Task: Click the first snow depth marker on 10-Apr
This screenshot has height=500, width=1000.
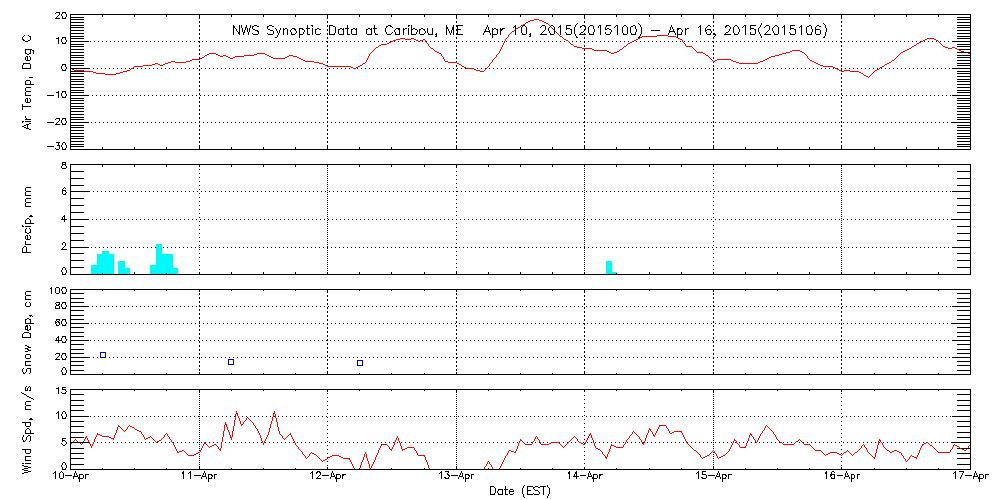Action: click(103, 355)
